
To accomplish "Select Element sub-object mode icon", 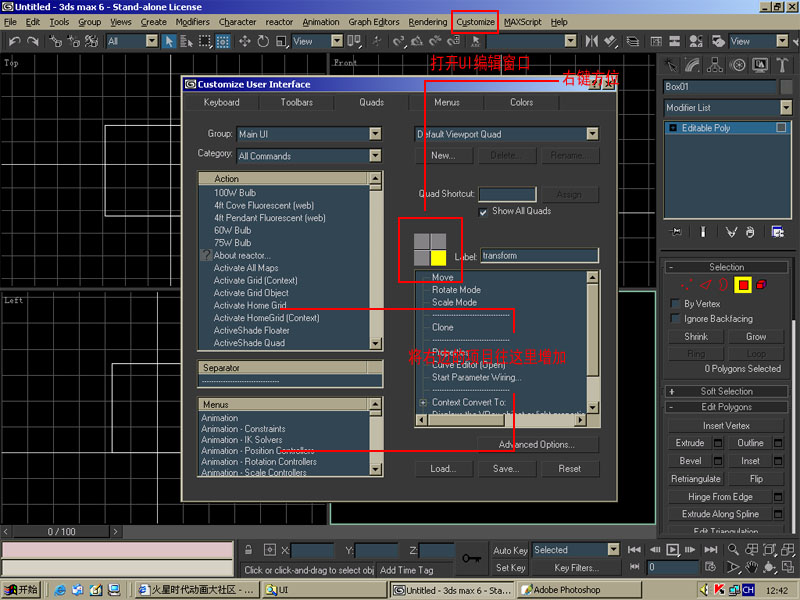I will pyautogui.click(x=762, y=286).
